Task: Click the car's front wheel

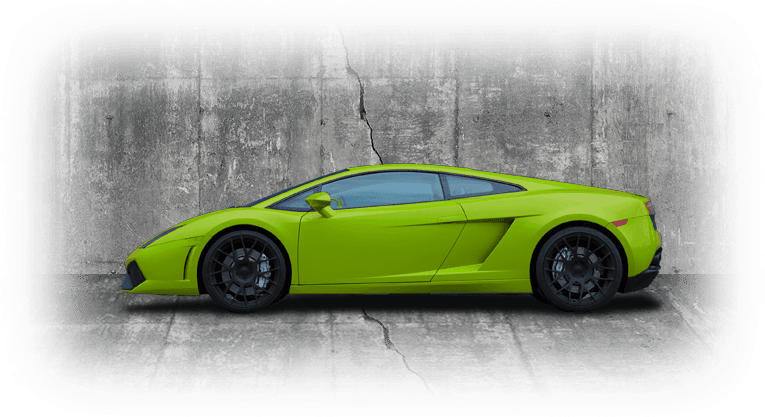Action: pos(244,270)
